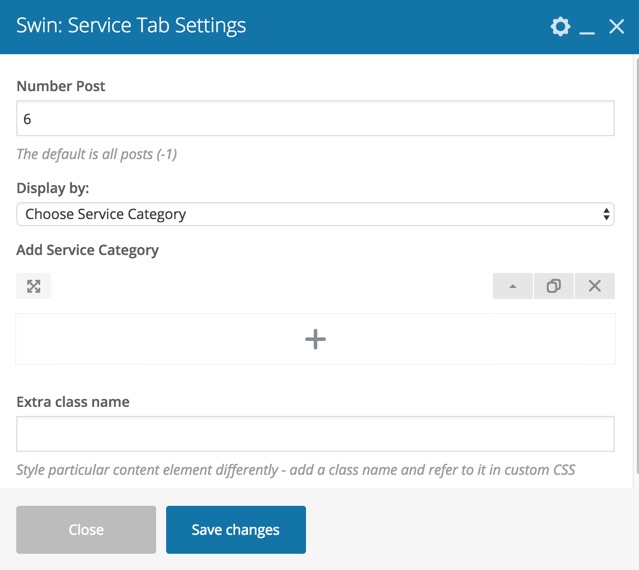Image resolution: width=639 pixels, height=570 pixels.
Task: Click the vertical scrollbar on right edge
Action: pos(637,271)
